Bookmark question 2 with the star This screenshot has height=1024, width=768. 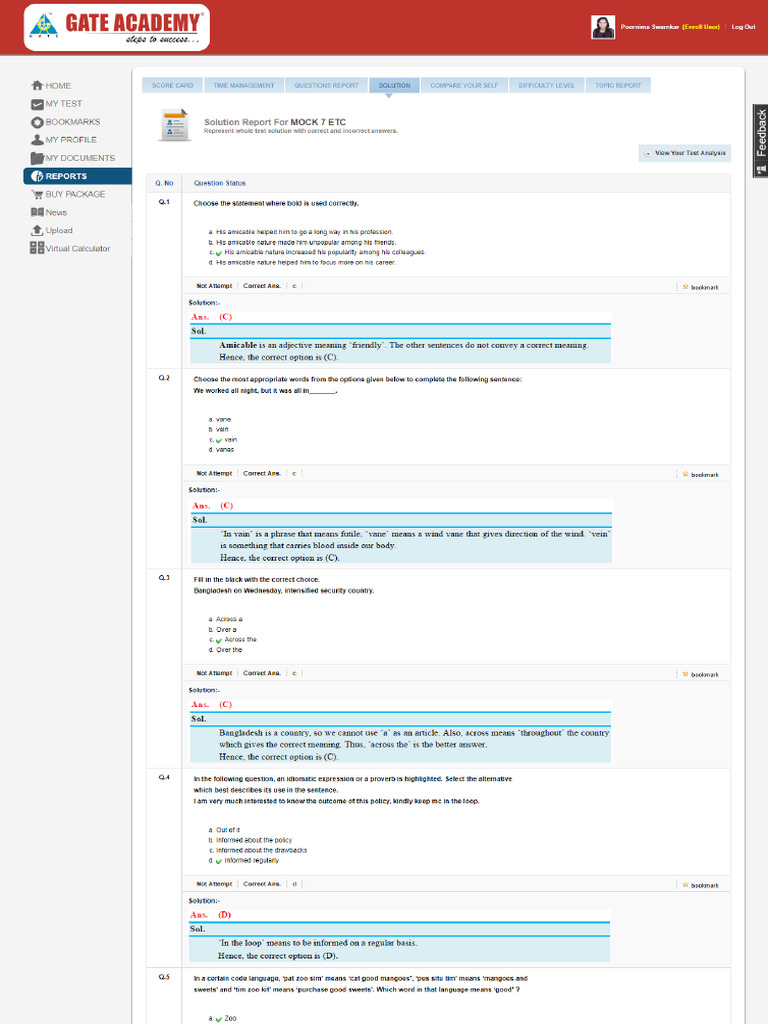point(685,474)
